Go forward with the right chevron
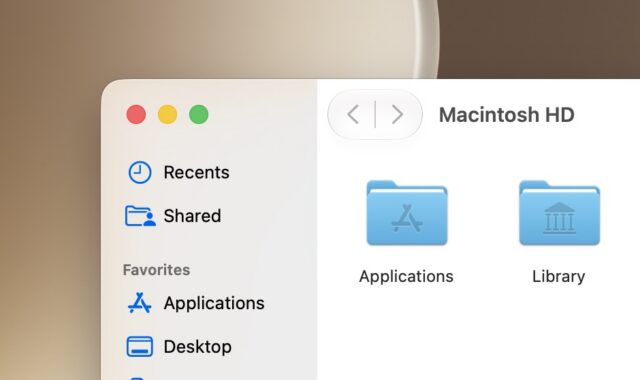The image size is (640, 380). (x=397, y=114)
